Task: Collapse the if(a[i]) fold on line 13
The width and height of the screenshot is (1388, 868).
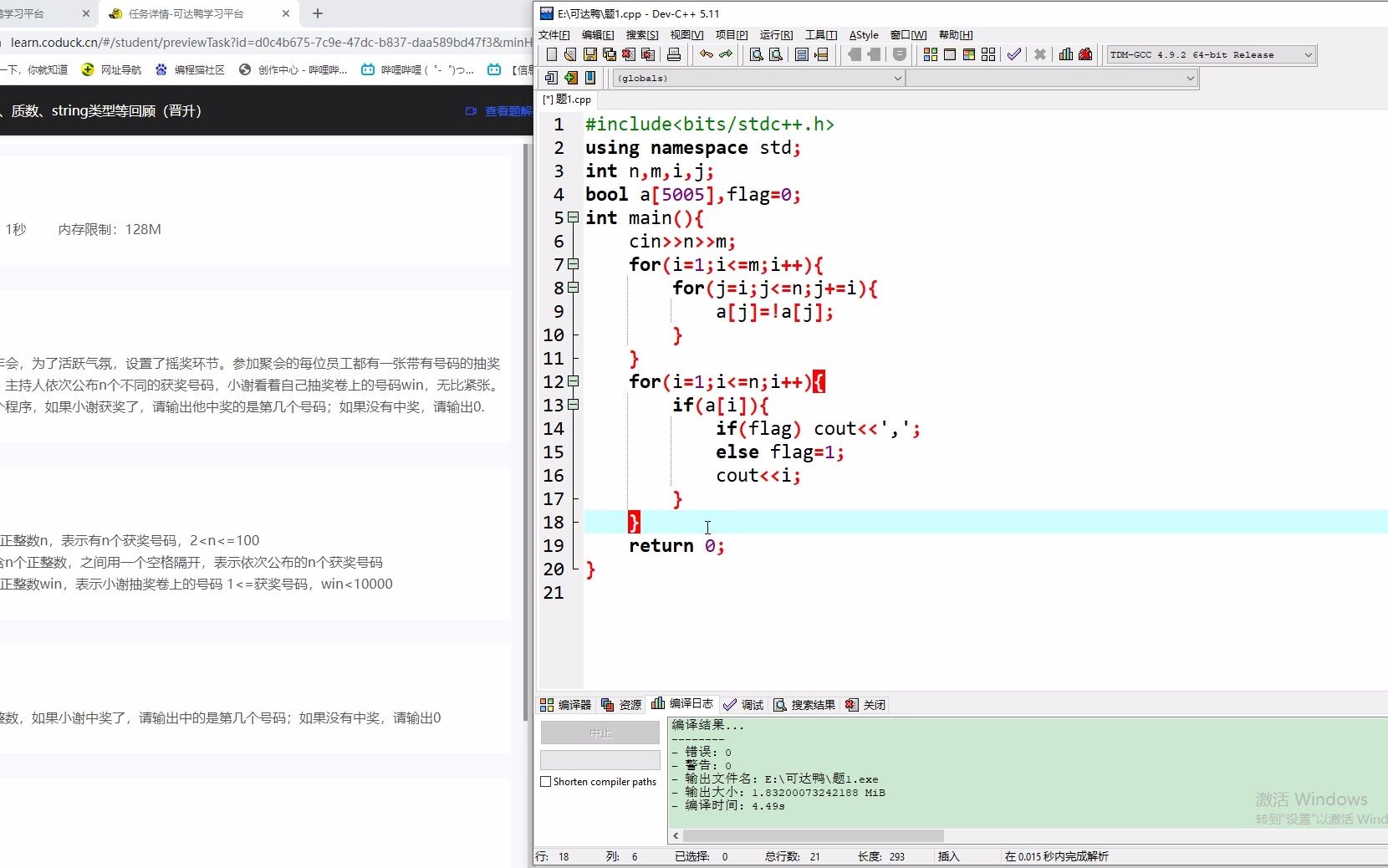Action: click(x=574, y=405)
